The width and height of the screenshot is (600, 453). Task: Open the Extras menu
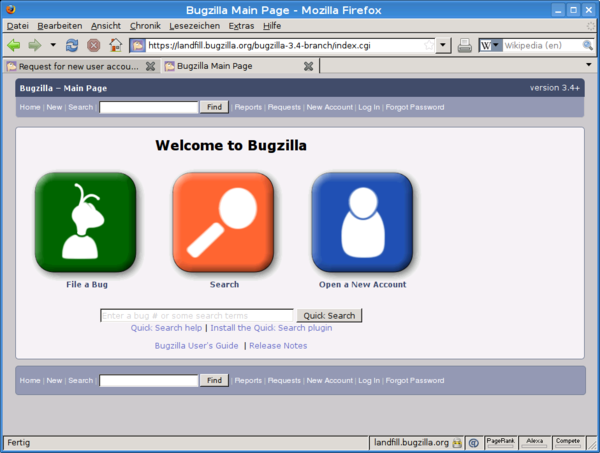coord(241,26)
